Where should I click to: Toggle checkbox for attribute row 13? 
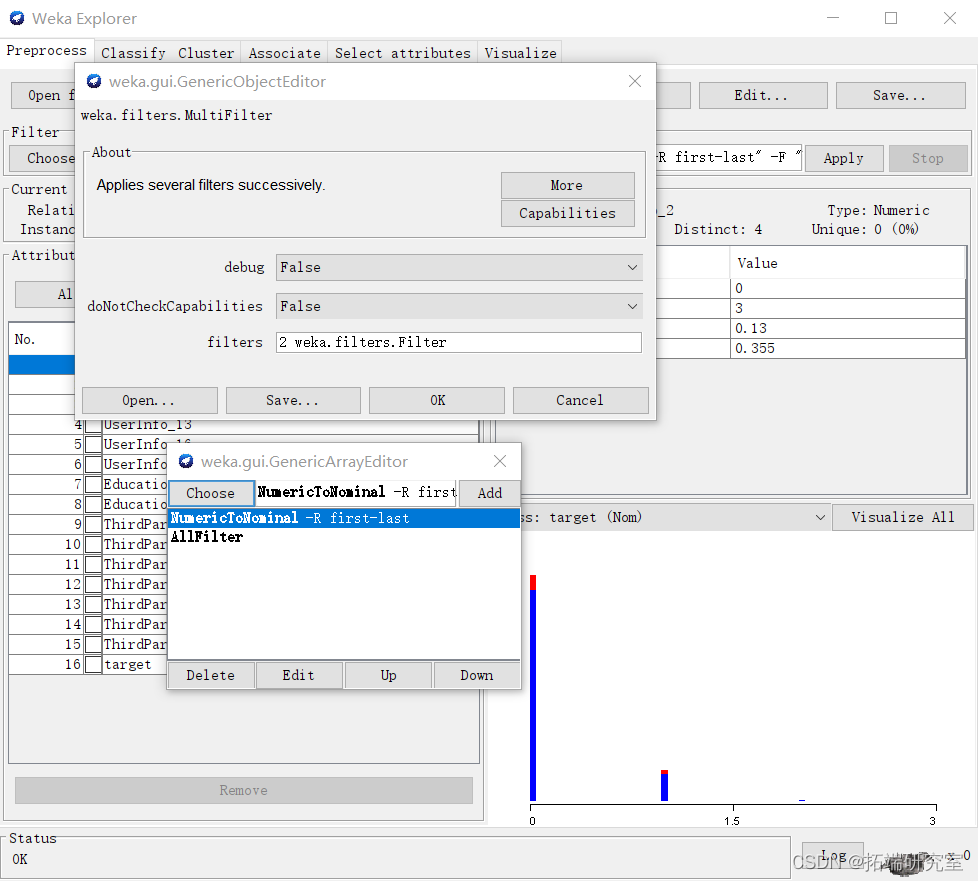[93, 605]
